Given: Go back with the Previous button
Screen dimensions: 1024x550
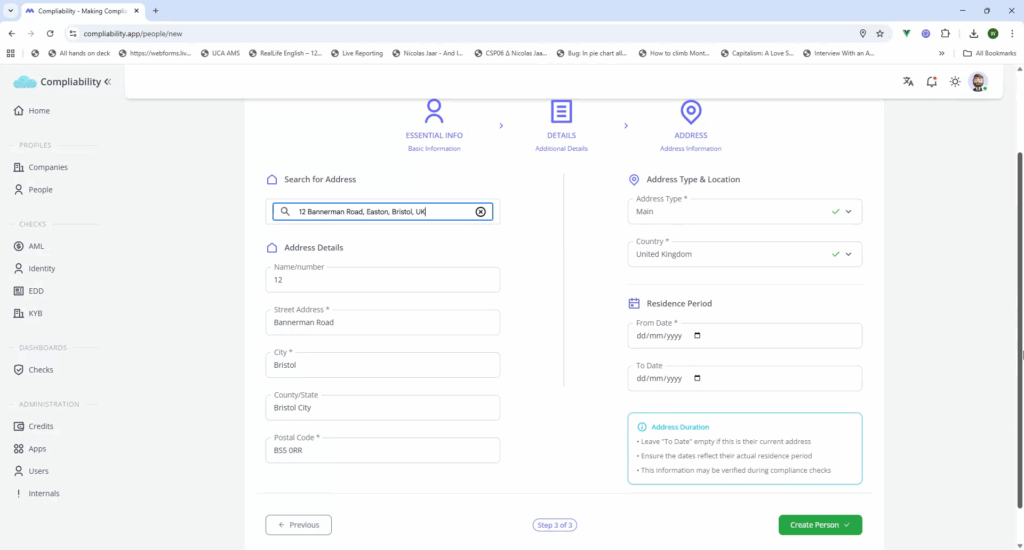Looking at the screenshot, I should 298,525.
